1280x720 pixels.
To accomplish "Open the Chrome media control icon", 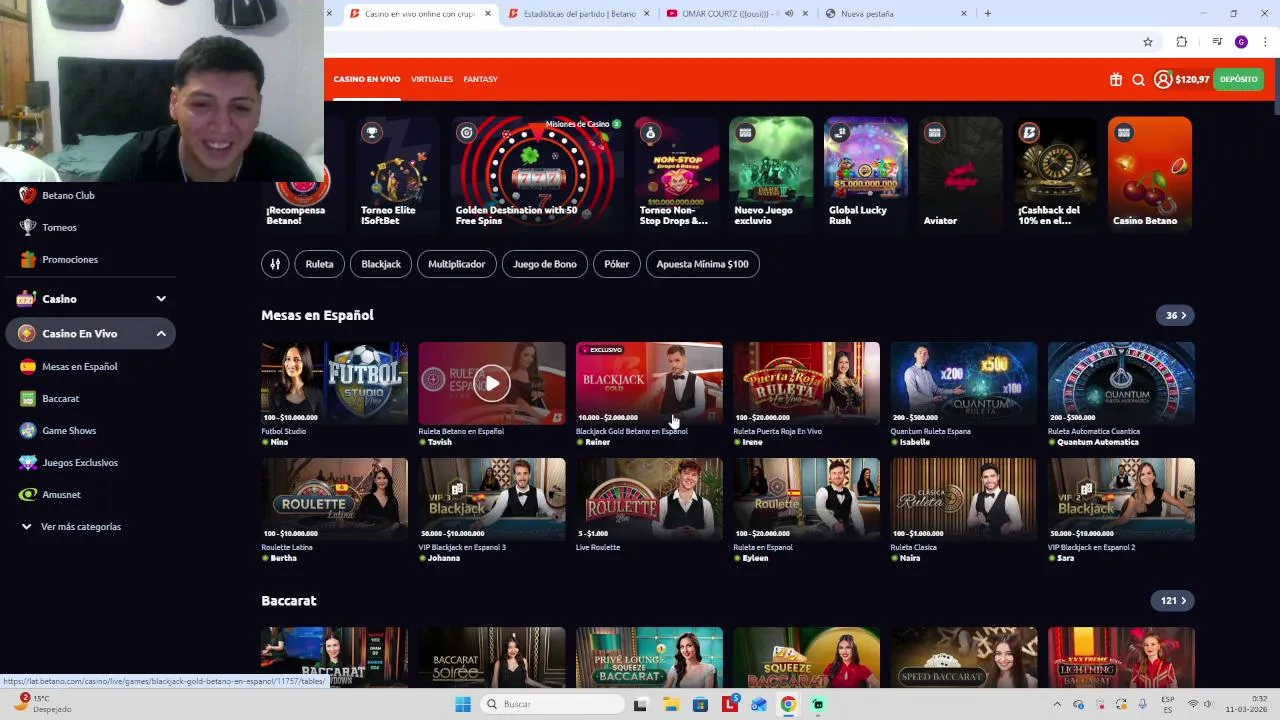I will pyautogui.click(x=1217, y=42).
